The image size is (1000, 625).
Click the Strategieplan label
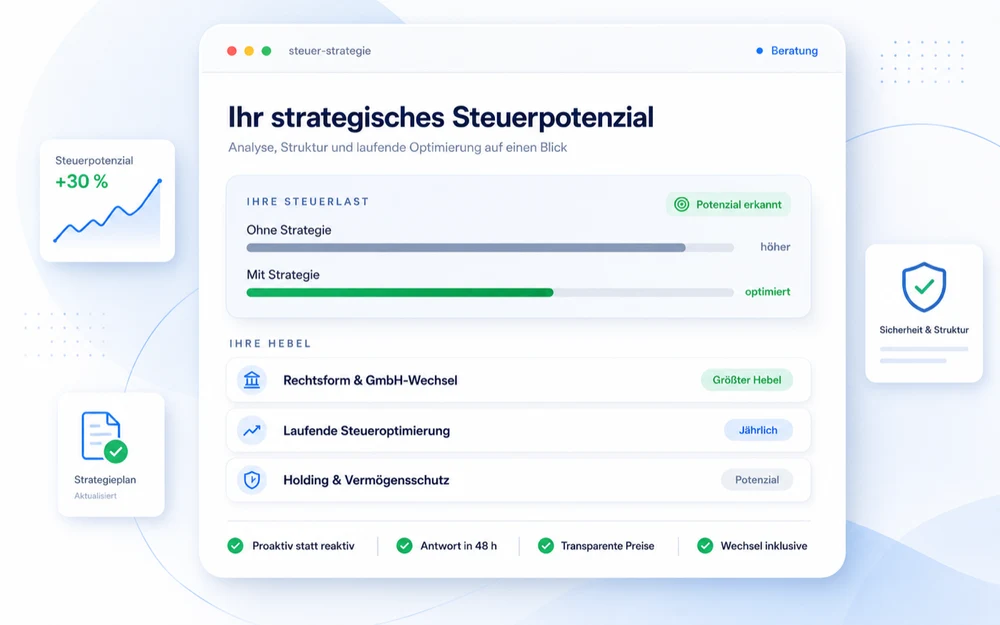[x=105, y=480]
